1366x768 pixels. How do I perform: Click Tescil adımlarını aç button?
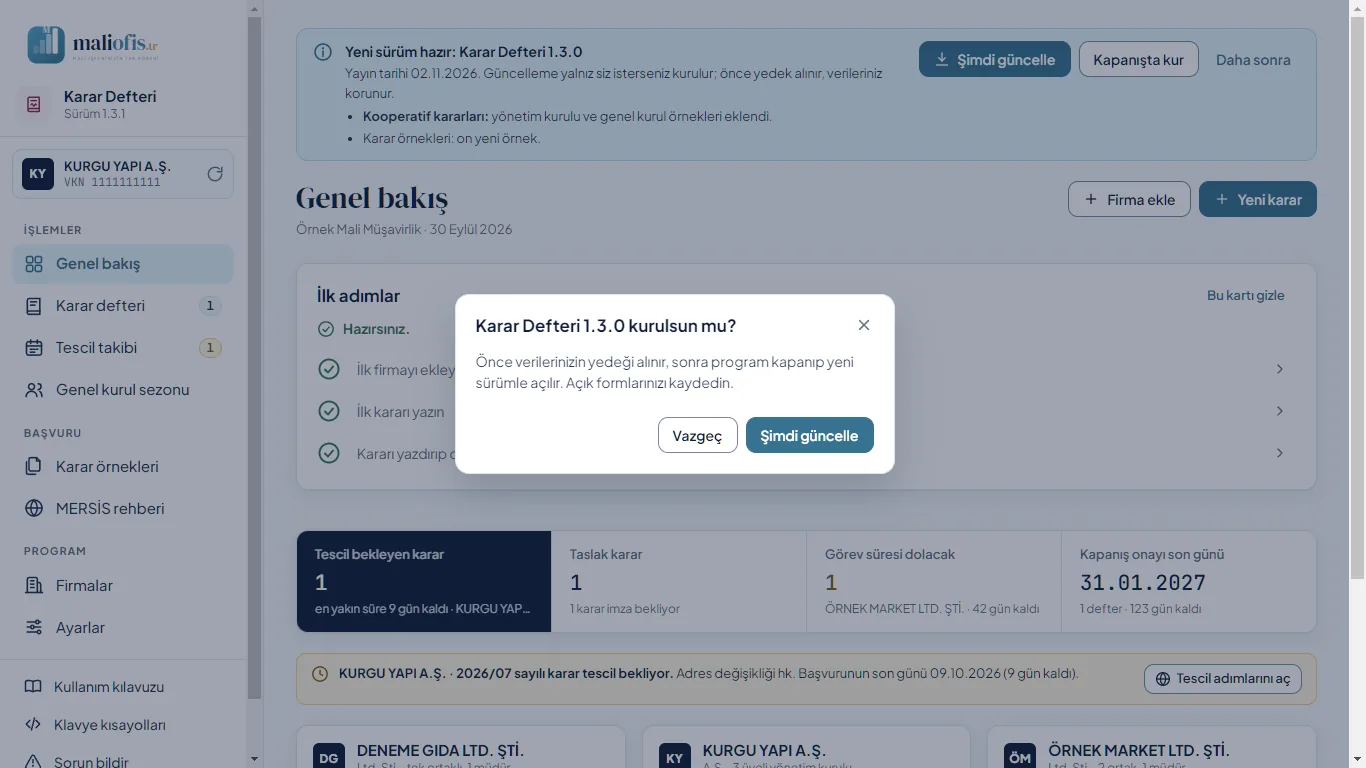click(1223, 679)
